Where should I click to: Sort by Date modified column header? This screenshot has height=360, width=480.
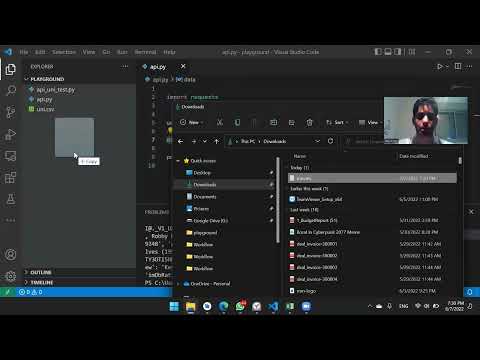click(414, 156)
